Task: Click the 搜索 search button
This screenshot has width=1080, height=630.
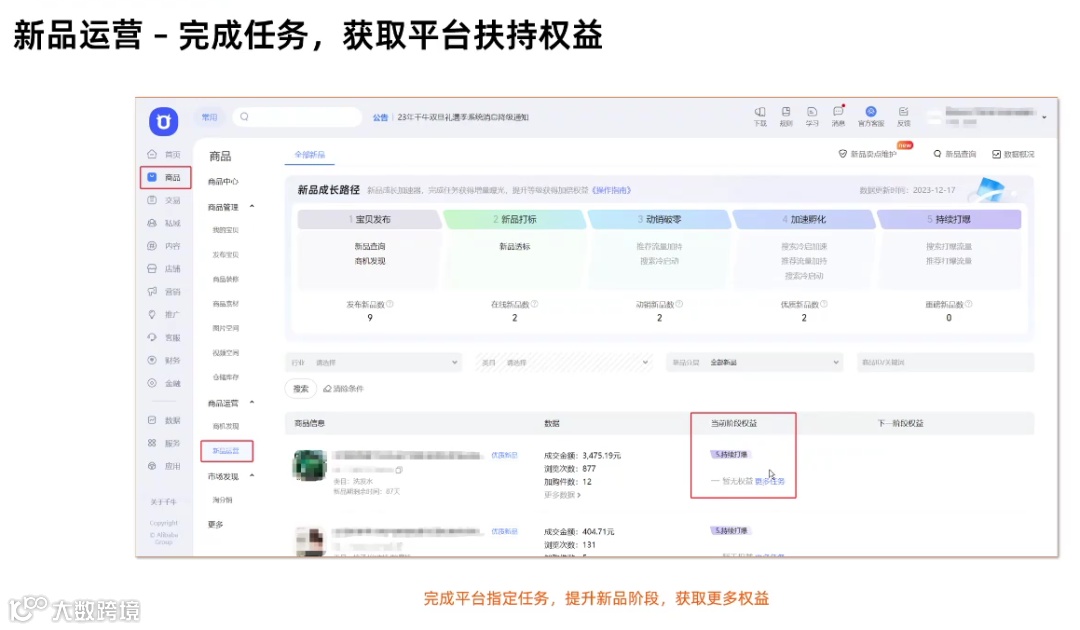Action: 301,388
